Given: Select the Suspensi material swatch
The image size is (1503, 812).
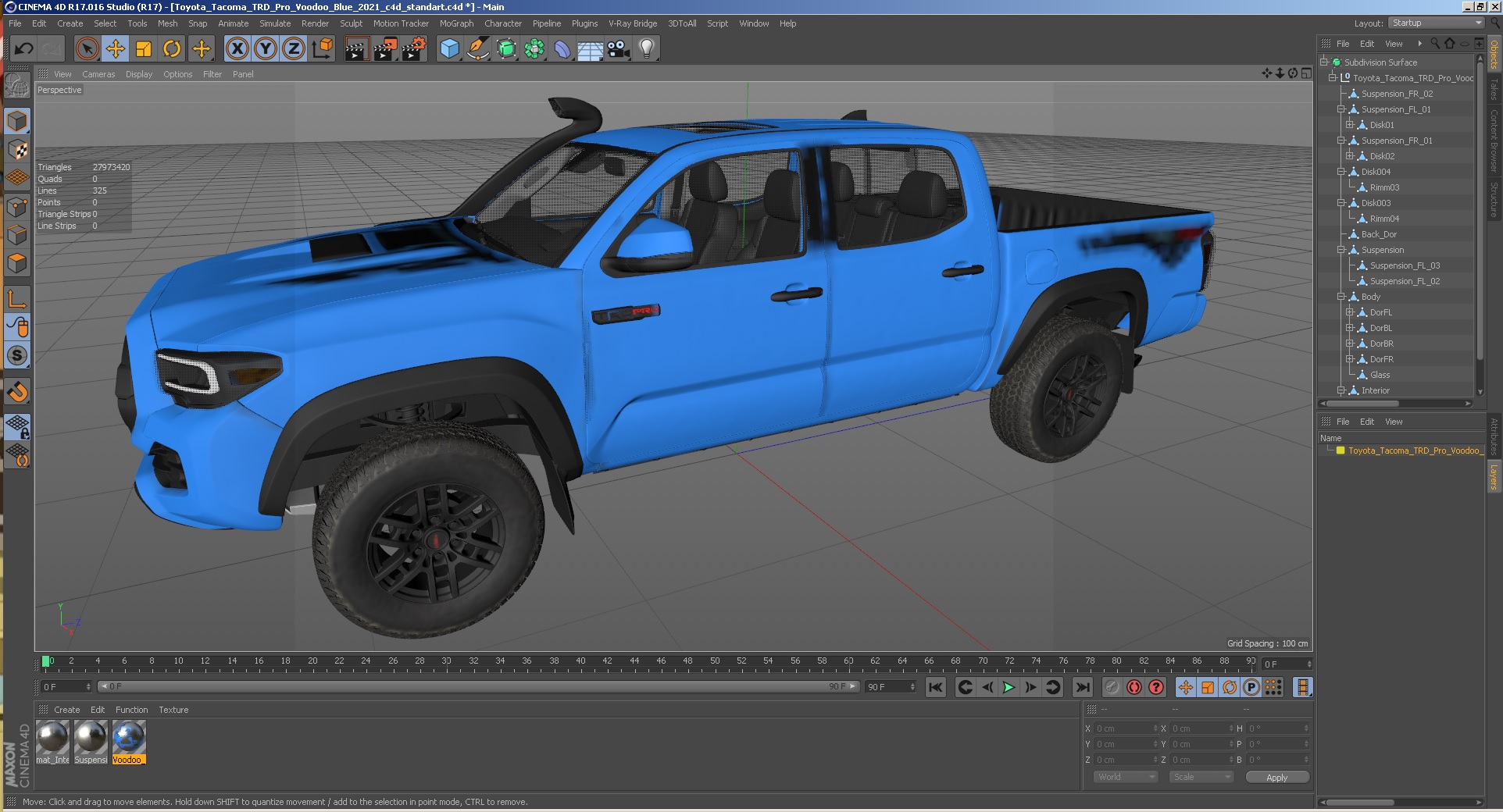Looking at the screenshot, I should click(x=91, y=742).
